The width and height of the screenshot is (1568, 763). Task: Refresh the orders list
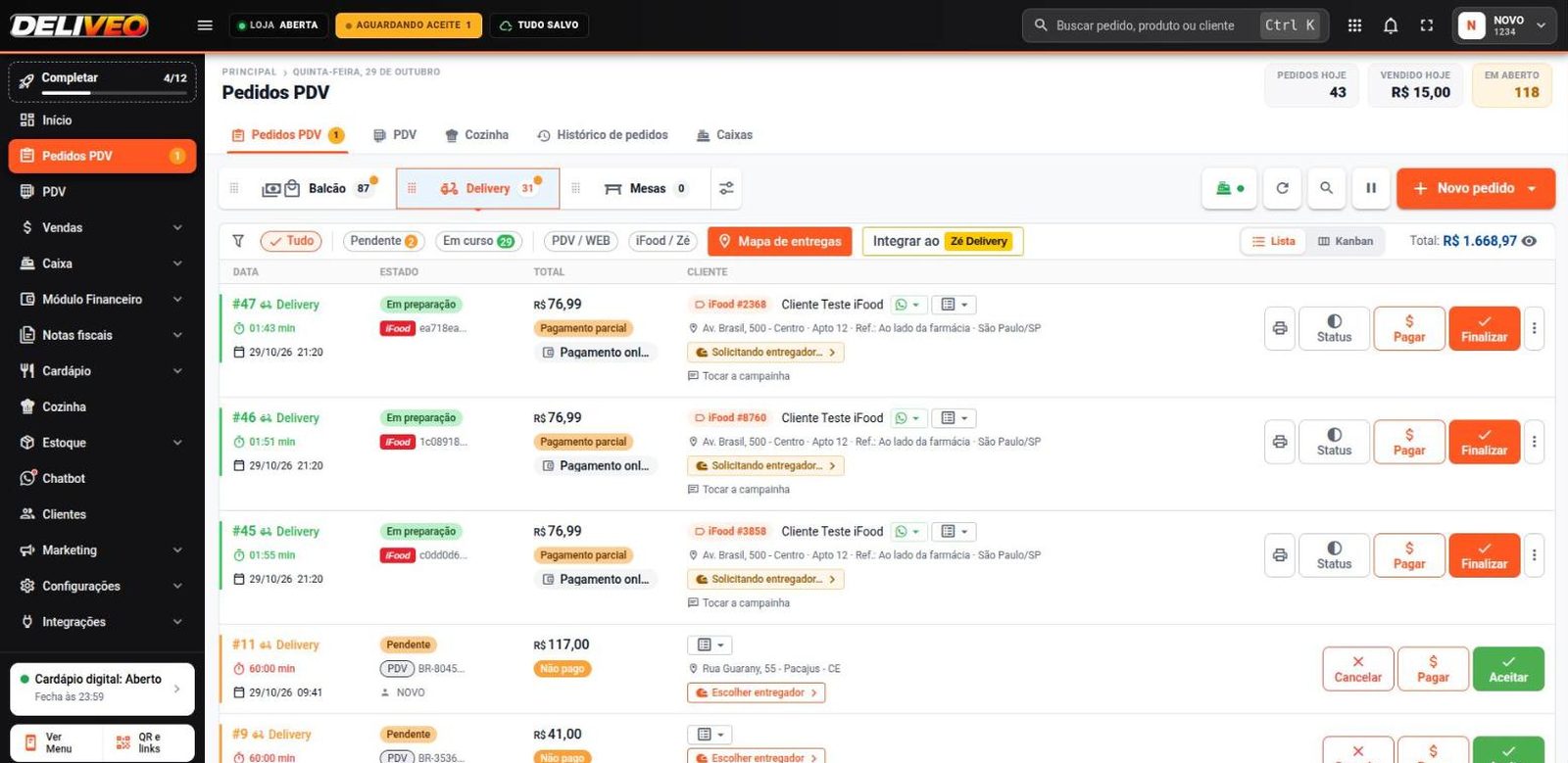(1282, 188)
